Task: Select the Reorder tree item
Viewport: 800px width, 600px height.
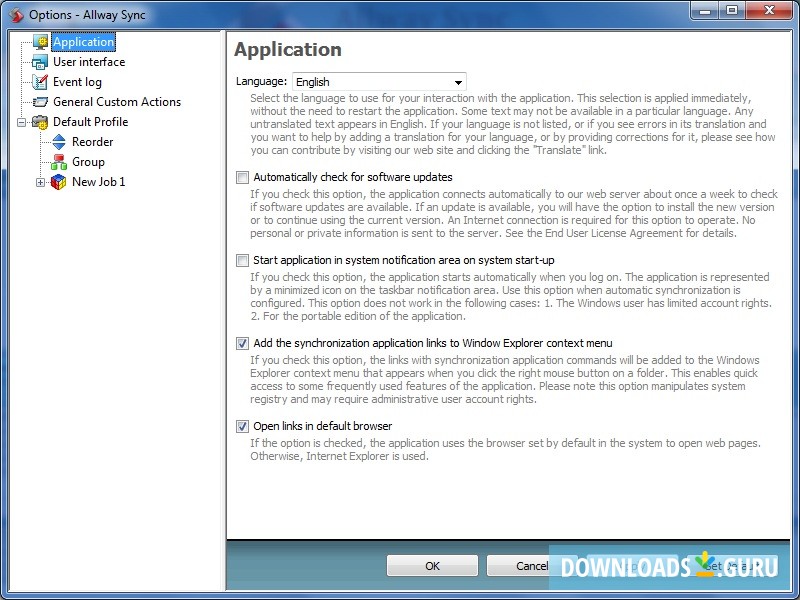Action: click(92, 142)
